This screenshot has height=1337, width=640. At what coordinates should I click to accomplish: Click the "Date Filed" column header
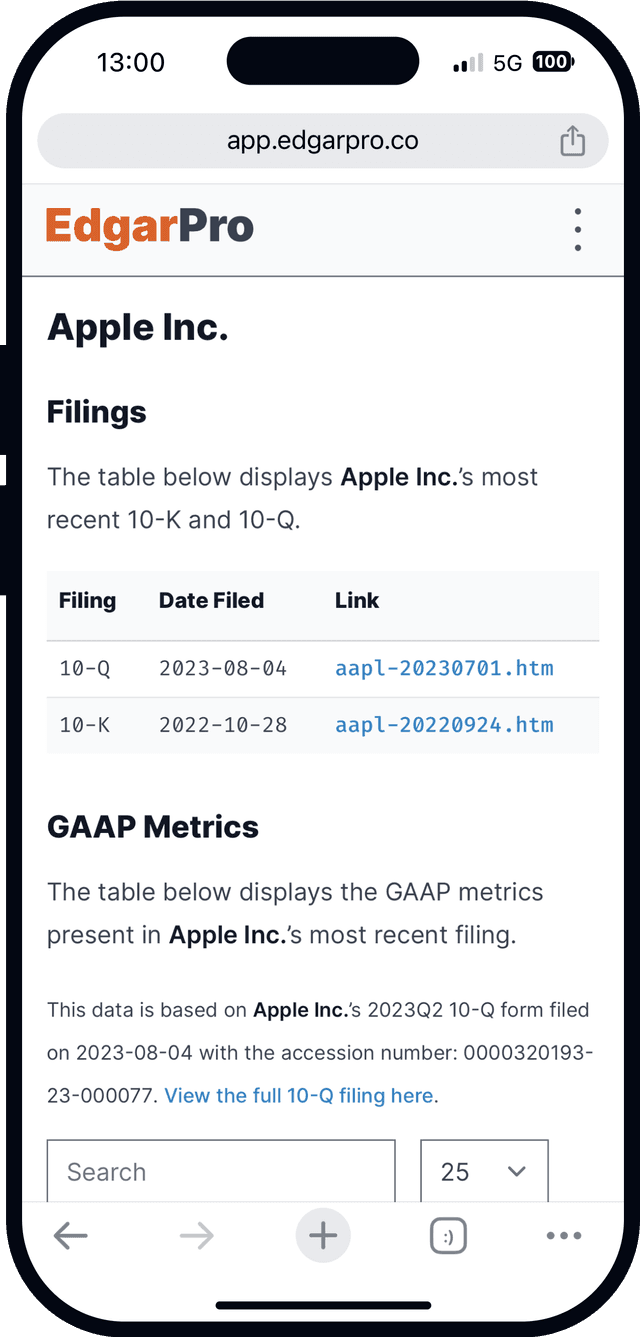pyautogui.click(x=211, y=601)
